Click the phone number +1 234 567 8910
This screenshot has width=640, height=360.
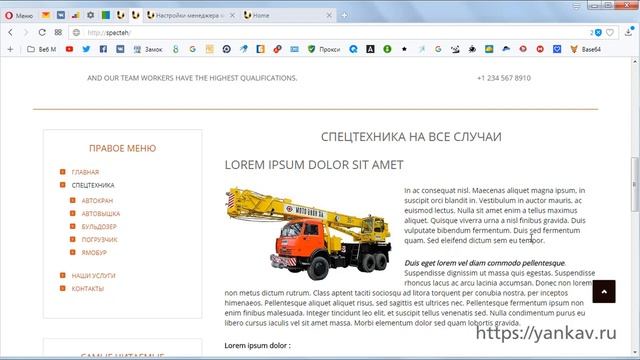pyautogui.click(x=504, y=78)
